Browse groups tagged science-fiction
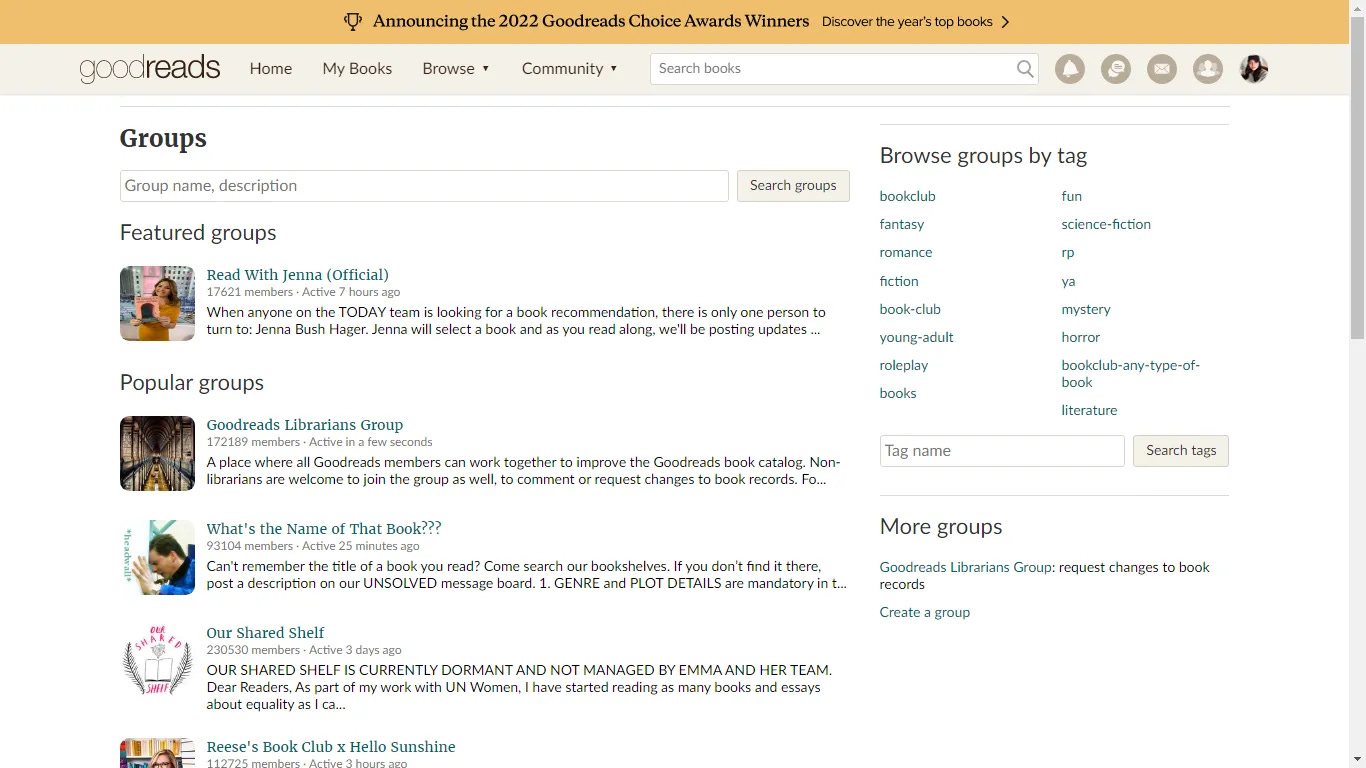Image resolution: width=1366 pixels, height=768 pixels. point(1105,224)
